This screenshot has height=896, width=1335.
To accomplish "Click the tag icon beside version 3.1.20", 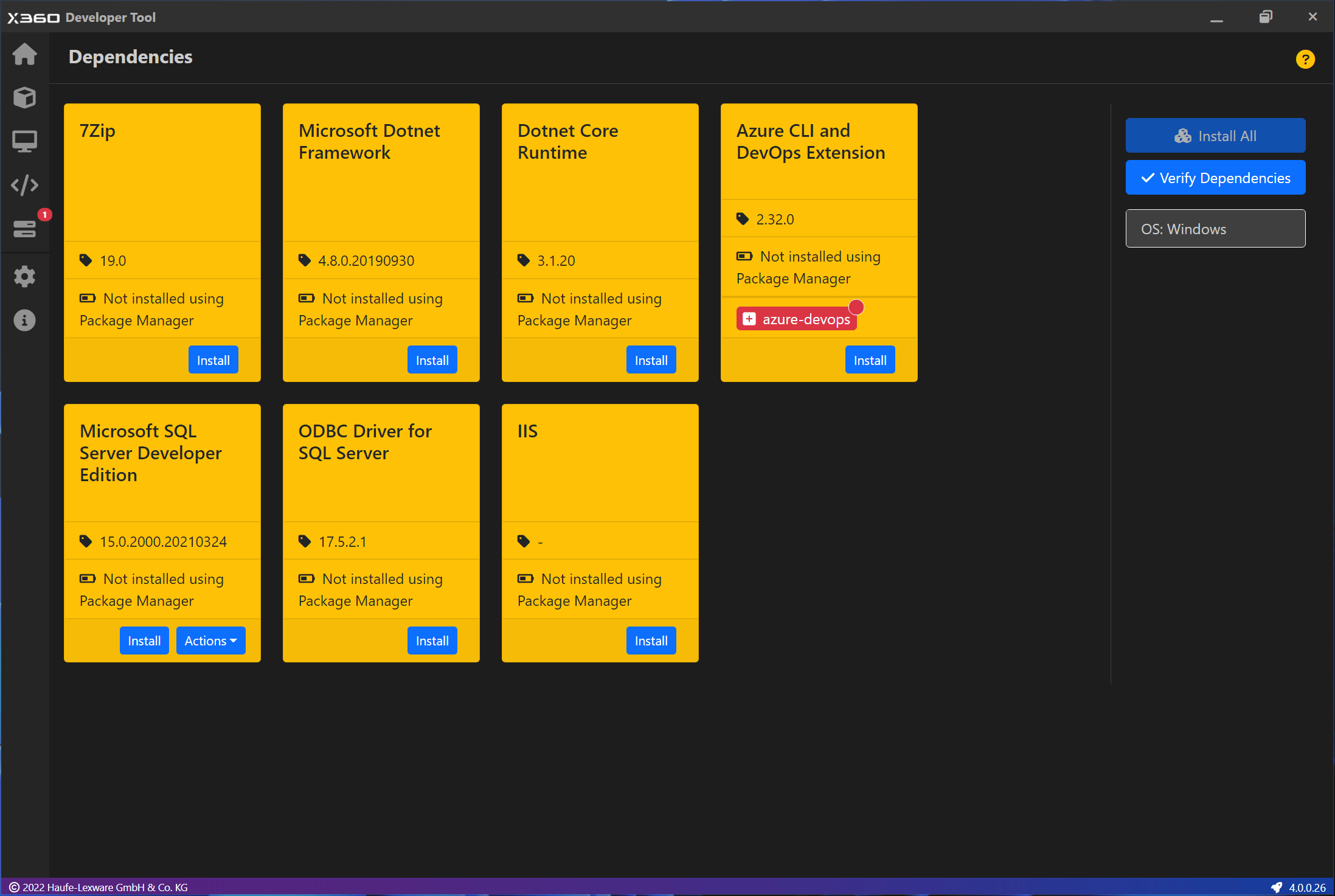I will [524, 260].
